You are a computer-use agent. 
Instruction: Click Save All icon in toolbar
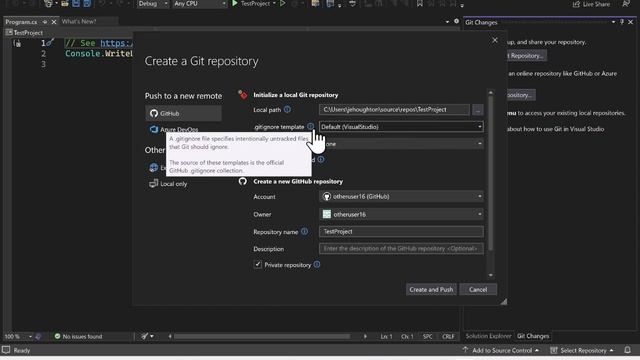(87, 4)
